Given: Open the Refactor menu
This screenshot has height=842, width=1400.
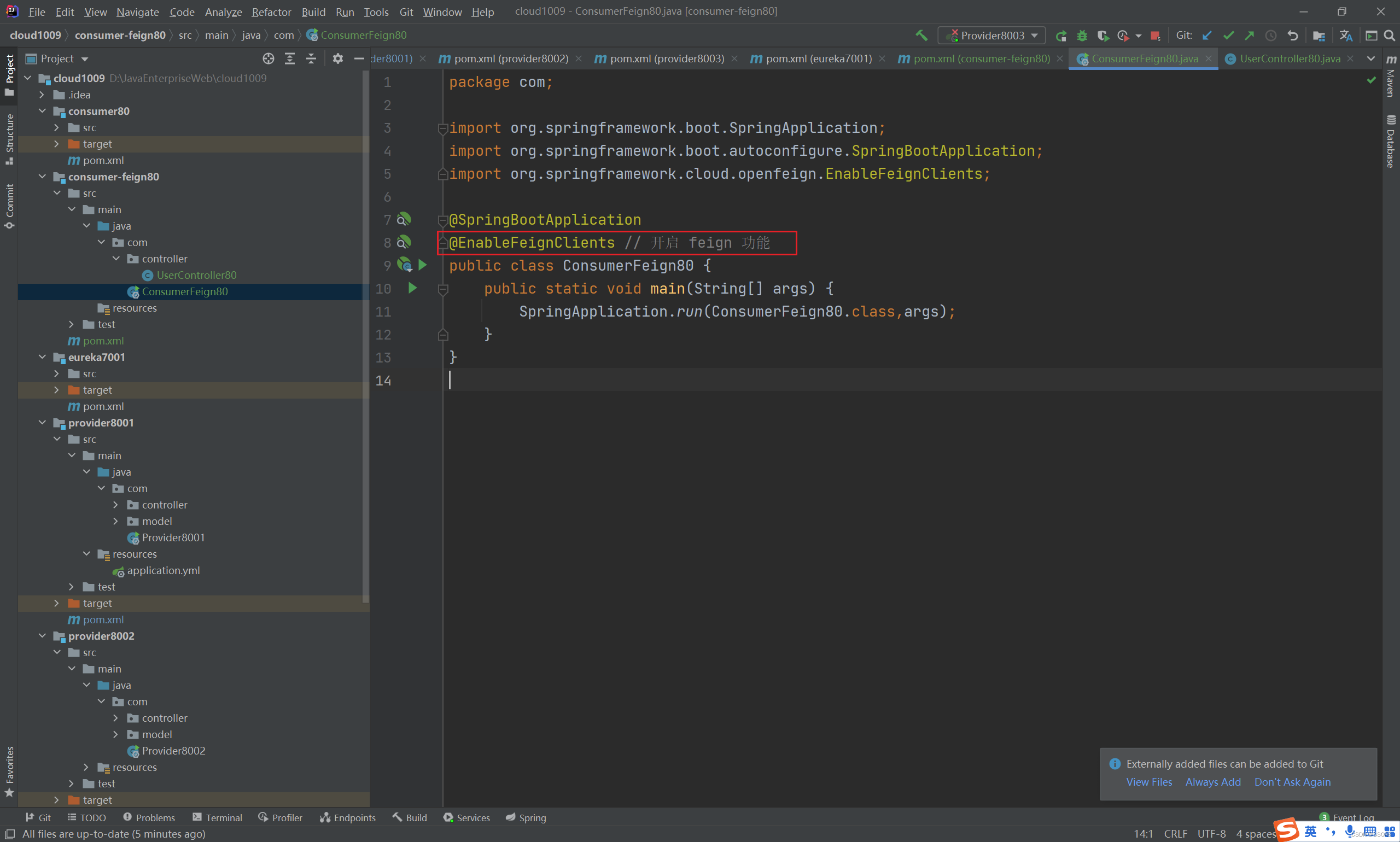Looking at the screenshot, I should 271,11.
